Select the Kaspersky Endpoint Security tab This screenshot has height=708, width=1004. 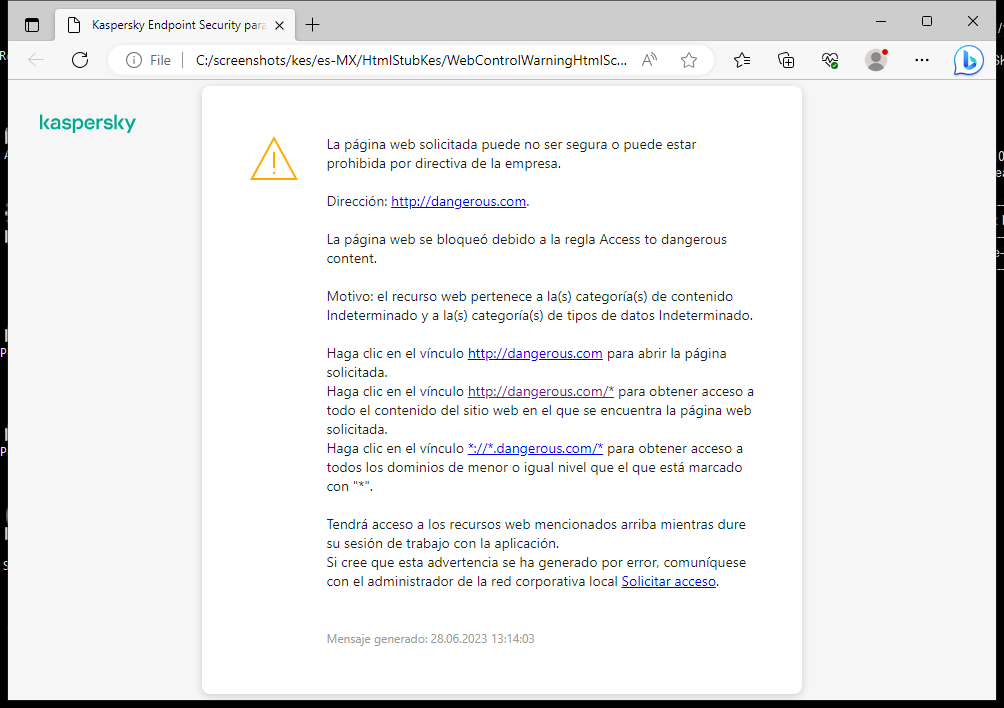point(170,24)
